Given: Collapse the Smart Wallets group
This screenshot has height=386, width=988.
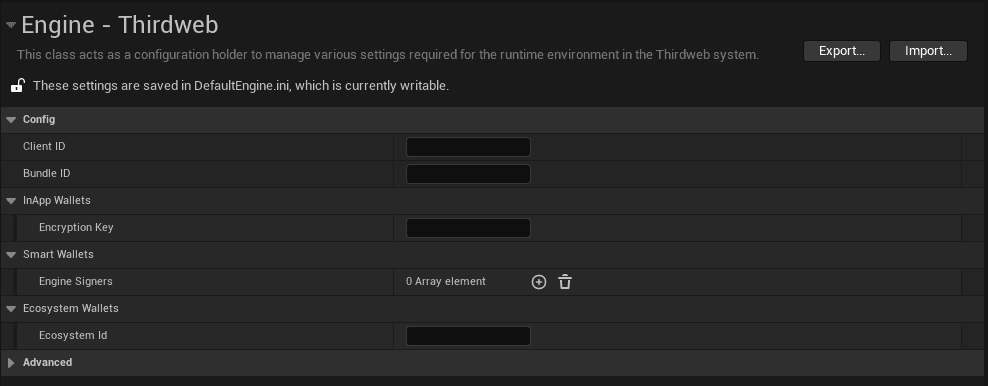Looking at the screenshot, I should [x=11, y=255].
